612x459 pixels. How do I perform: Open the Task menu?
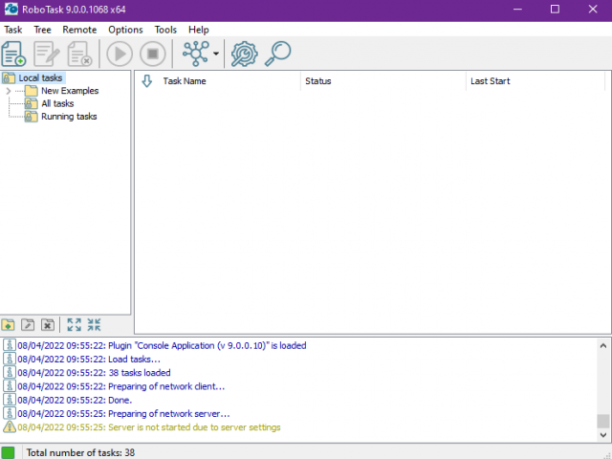13,30
